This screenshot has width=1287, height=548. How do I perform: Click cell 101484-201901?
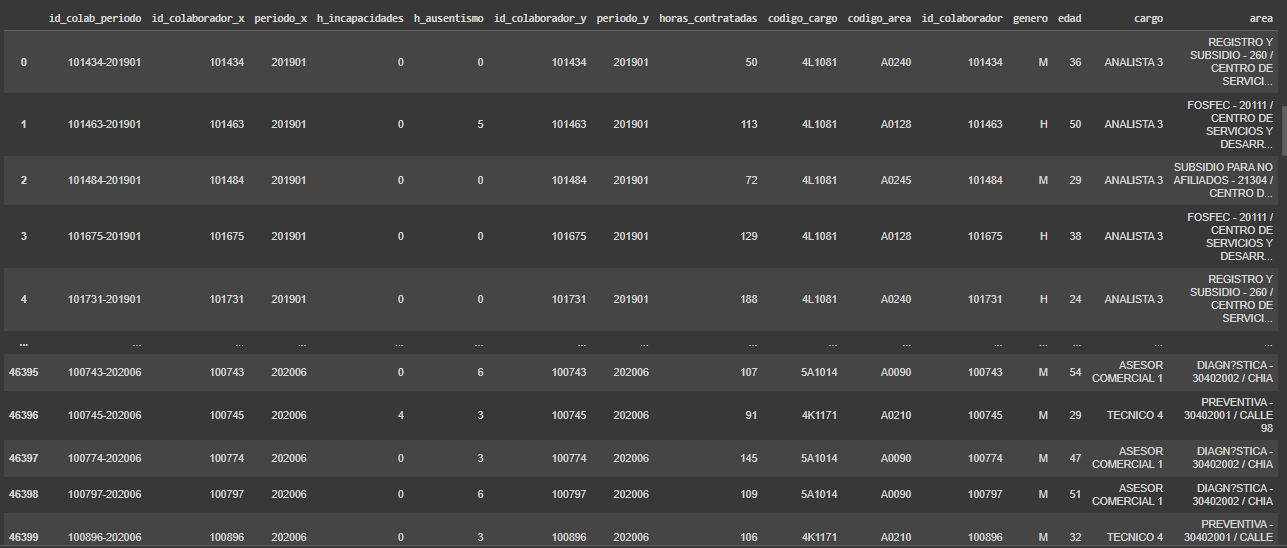point(105,180)
